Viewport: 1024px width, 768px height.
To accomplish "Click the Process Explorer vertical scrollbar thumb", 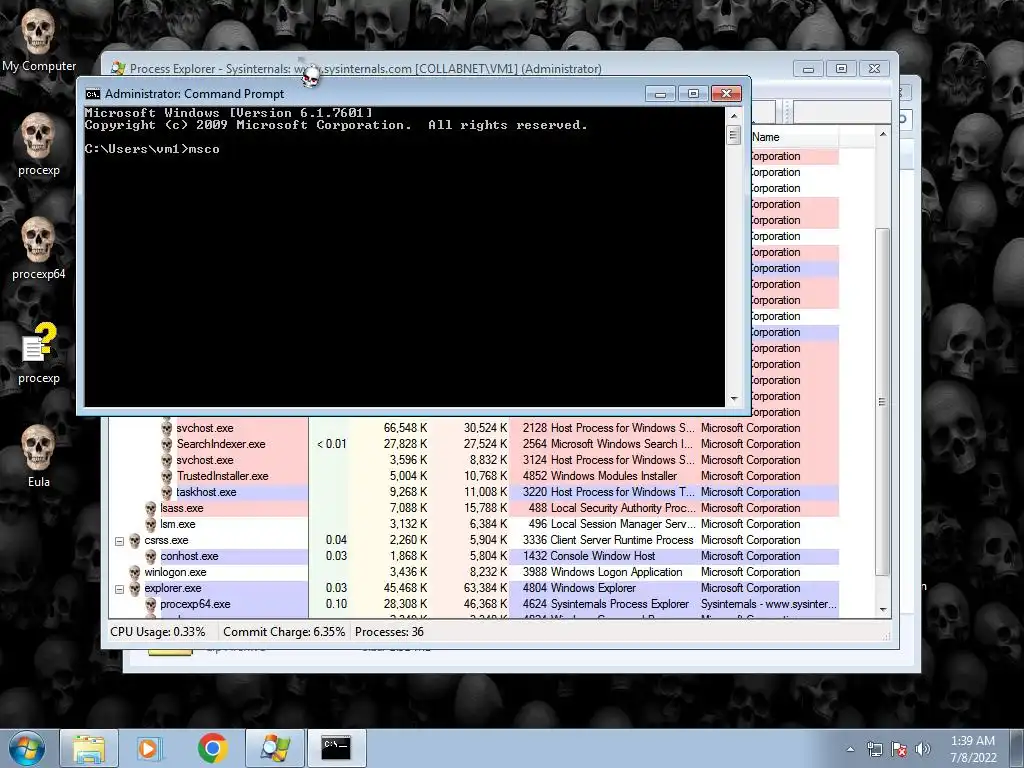I will point(882,402).
